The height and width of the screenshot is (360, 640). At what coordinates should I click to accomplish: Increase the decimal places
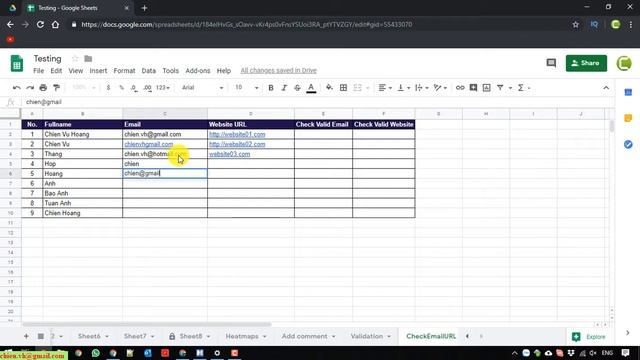tap(147, 88)
